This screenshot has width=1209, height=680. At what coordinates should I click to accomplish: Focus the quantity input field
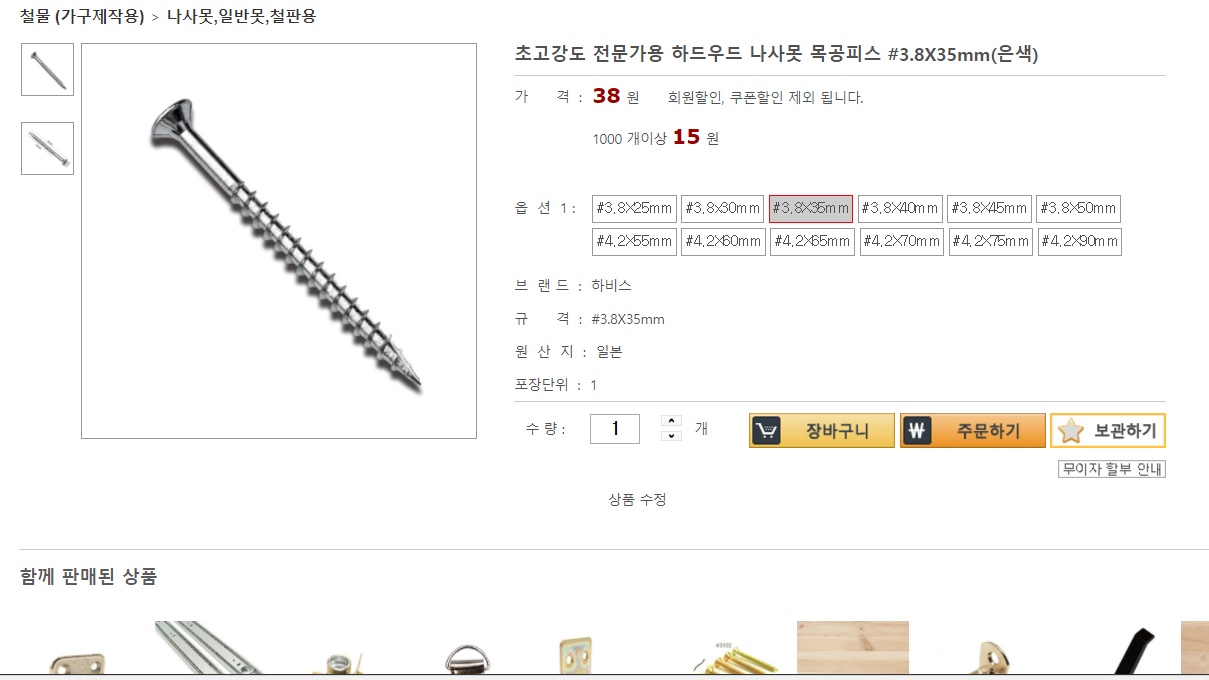614,429
